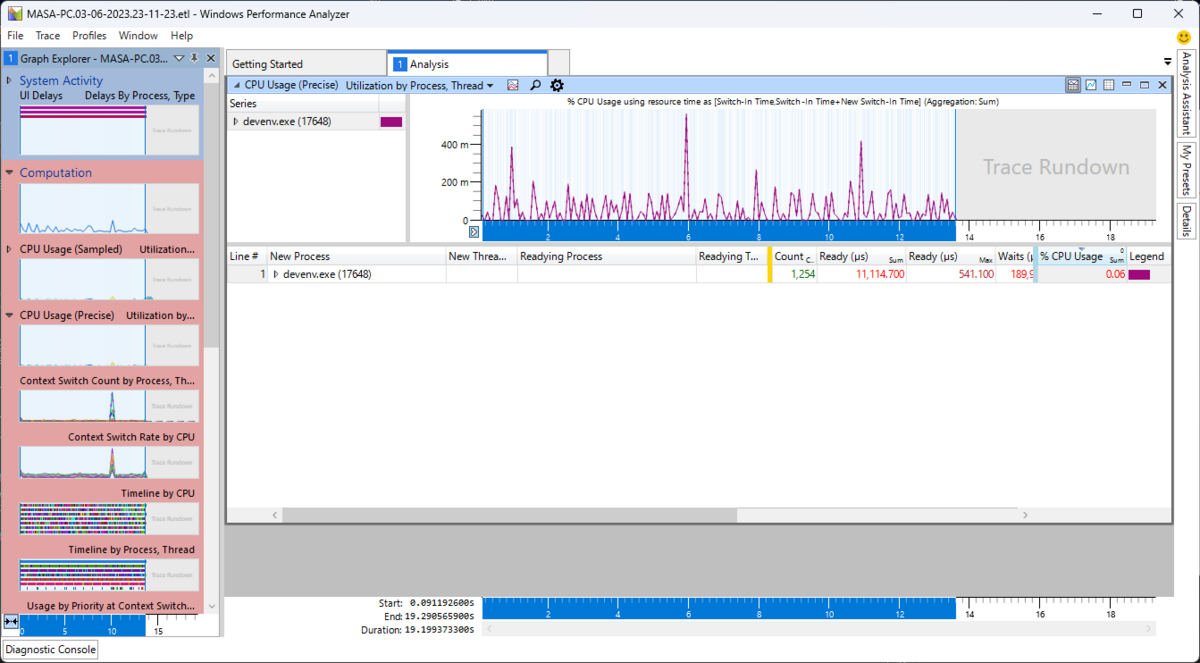
Task: Switch to the Getting Started tab
Action: tap(305, 64)
